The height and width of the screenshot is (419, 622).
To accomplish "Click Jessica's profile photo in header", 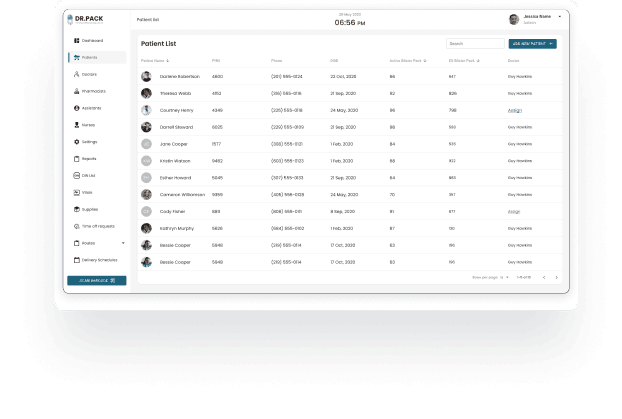I will [514, 19].
